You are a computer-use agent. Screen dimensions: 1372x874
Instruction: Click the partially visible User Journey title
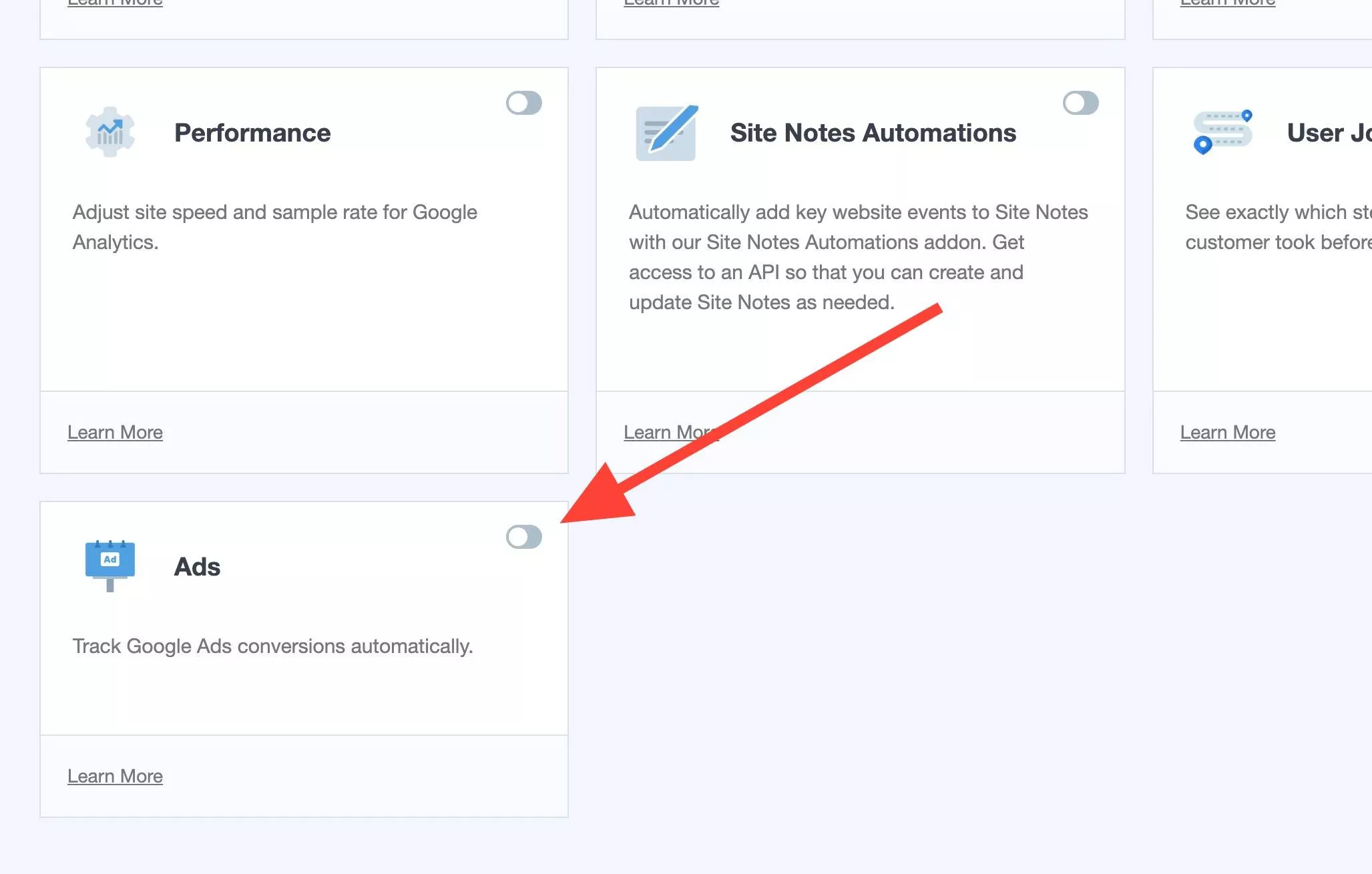click(1328, 133)
